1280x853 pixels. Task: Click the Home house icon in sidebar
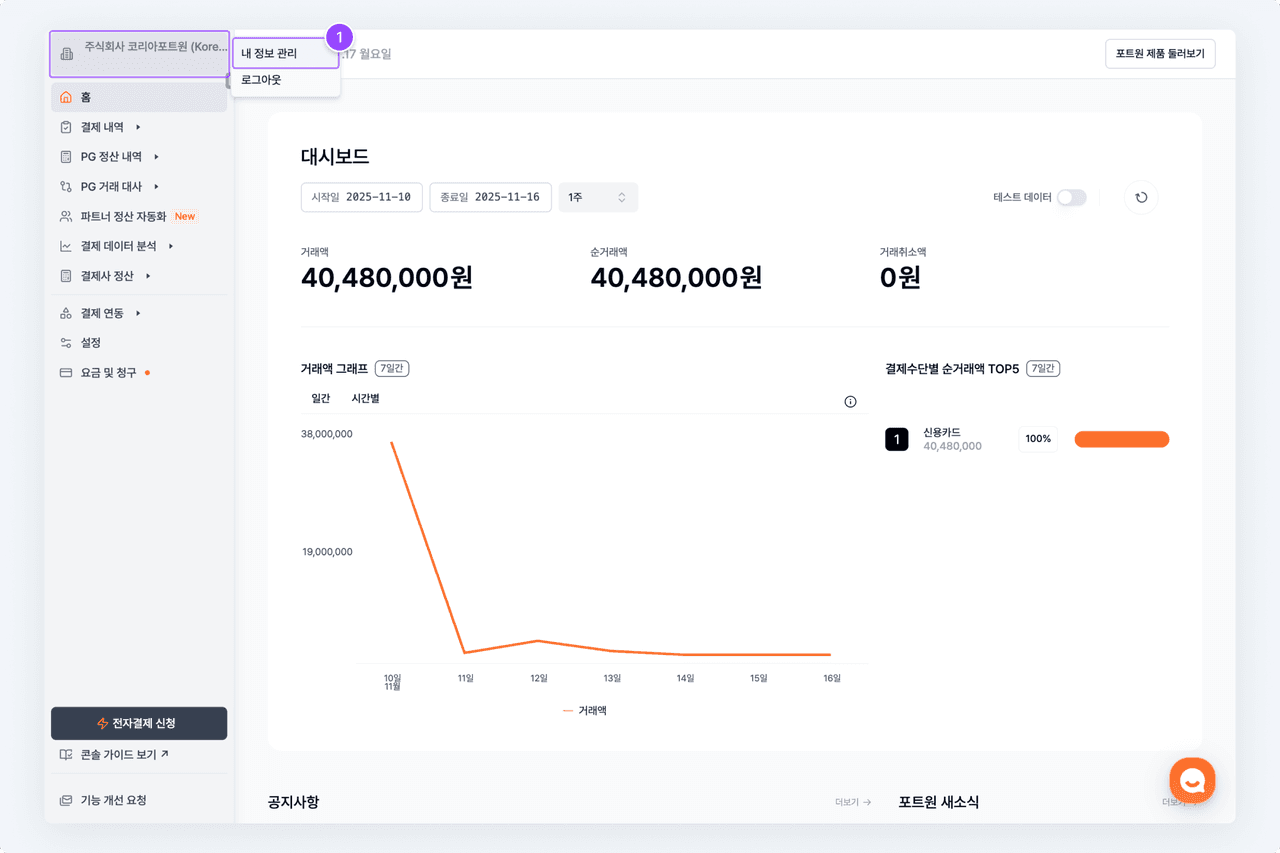coord(66,97)
